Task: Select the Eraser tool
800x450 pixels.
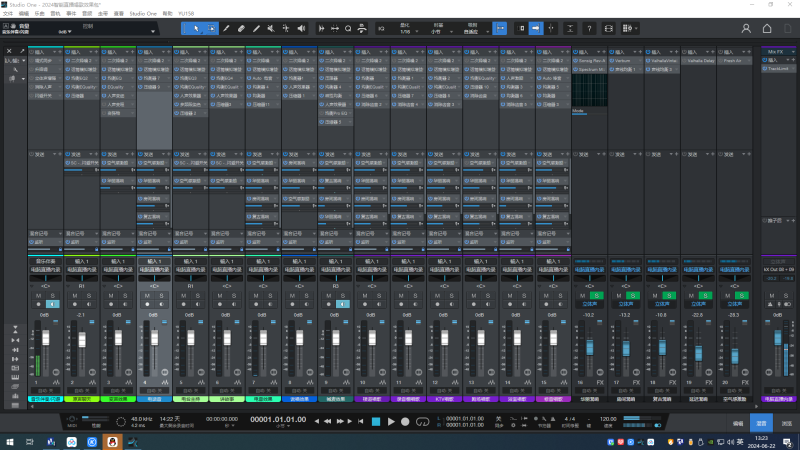Action: click(x=241, y=29)
